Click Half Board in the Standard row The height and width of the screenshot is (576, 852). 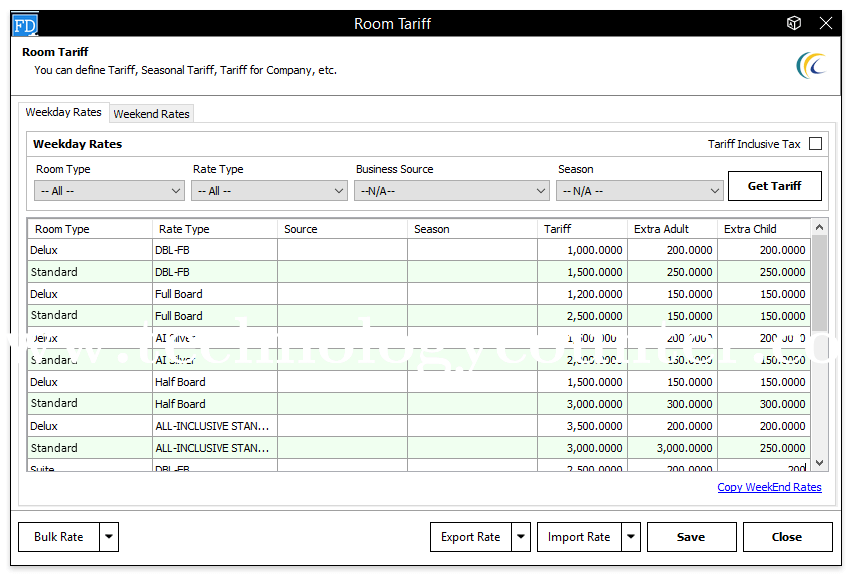(x=215, y=404)
